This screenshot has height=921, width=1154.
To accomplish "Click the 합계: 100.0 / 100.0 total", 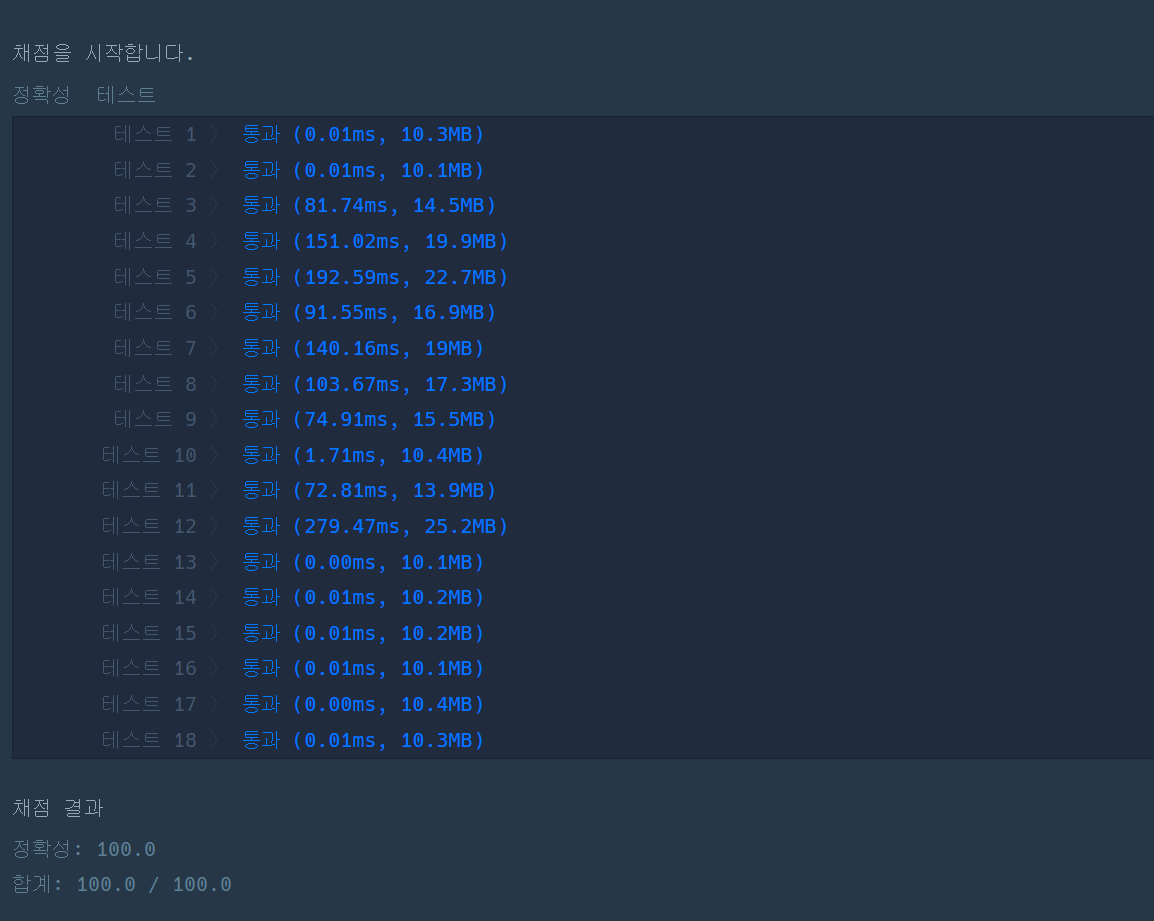I will tap(120, 884).
